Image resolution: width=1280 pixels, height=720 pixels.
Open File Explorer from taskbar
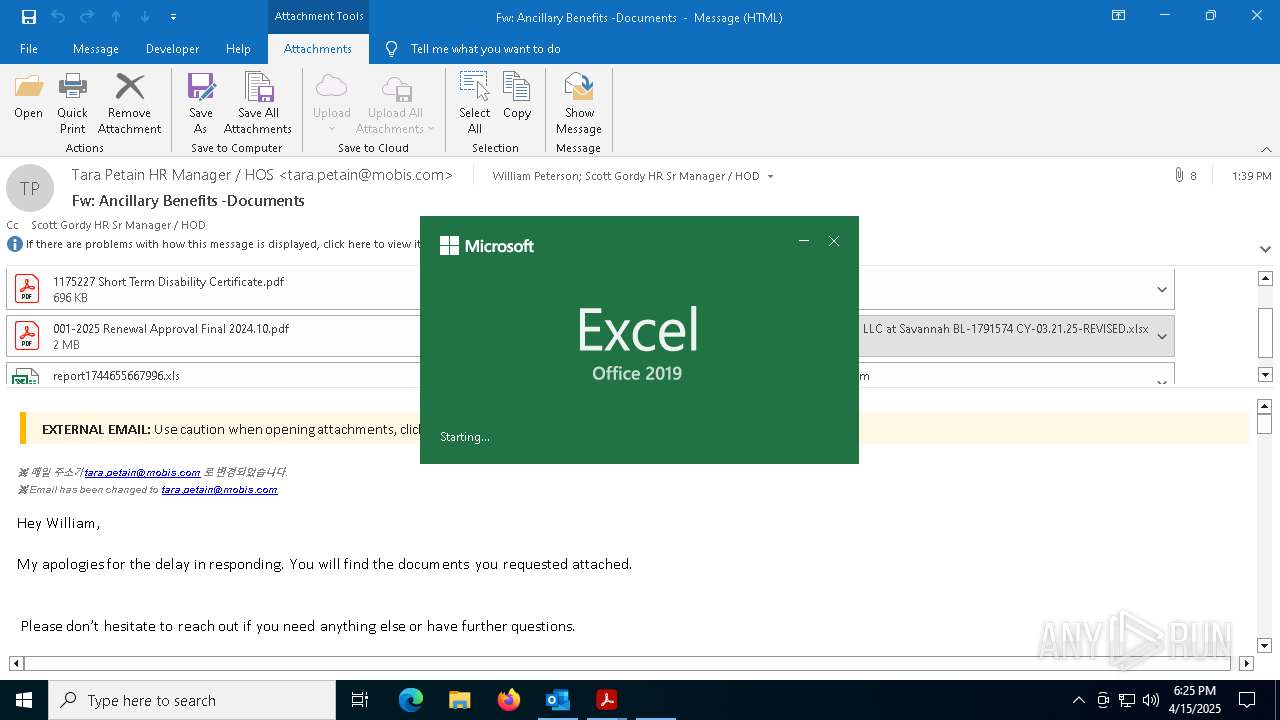459,700
